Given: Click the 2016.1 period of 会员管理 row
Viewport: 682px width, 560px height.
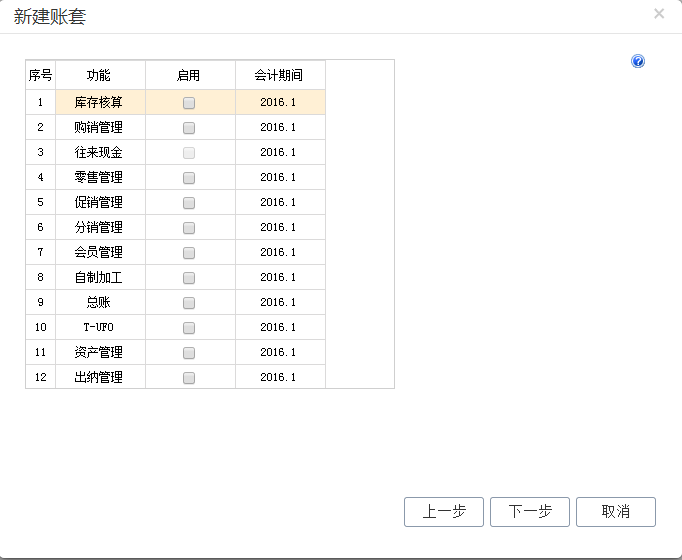Looking at the screenshot, I should click(281, 252).
